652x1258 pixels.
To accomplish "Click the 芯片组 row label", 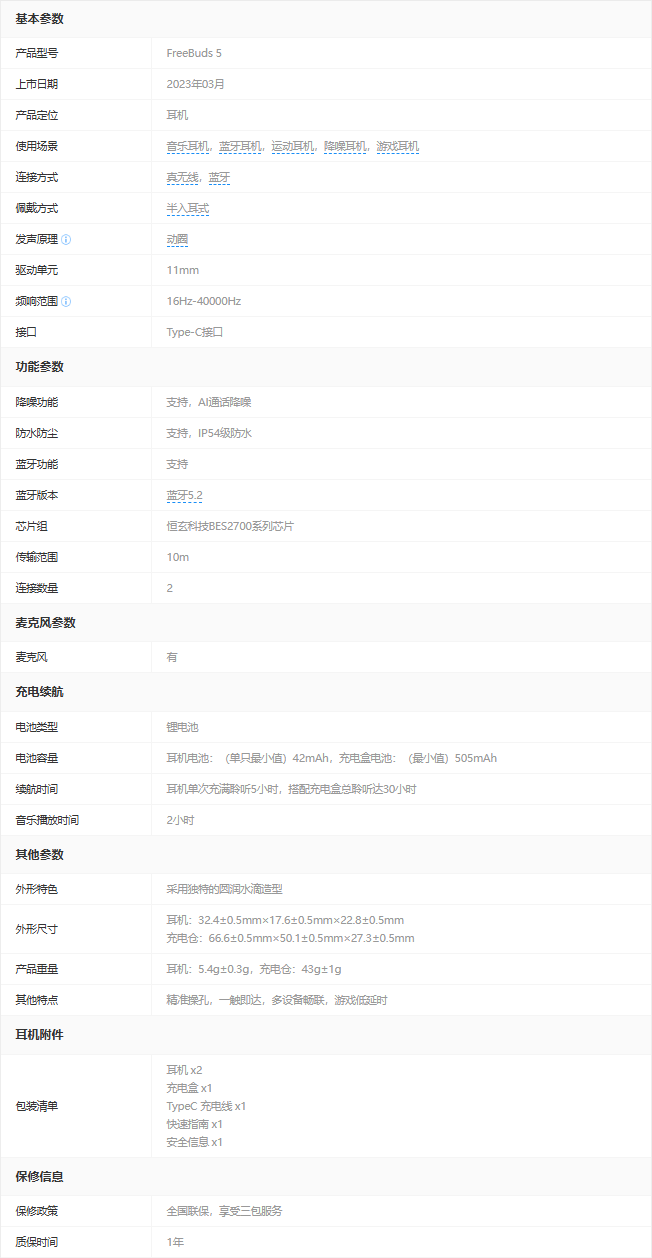I will [x=31, y=526].
